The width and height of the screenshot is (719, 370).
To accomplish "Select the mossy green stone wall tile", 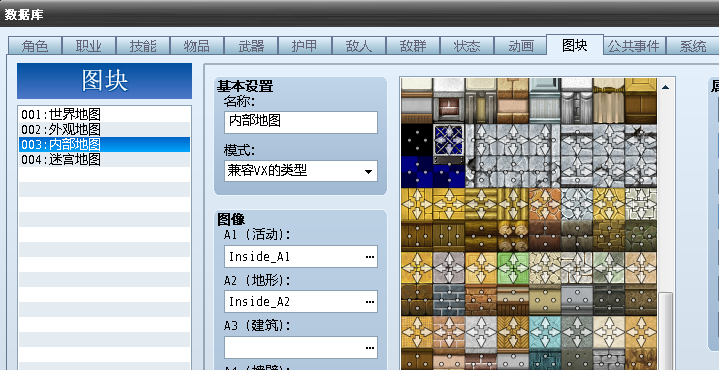I will coord(641,236).
